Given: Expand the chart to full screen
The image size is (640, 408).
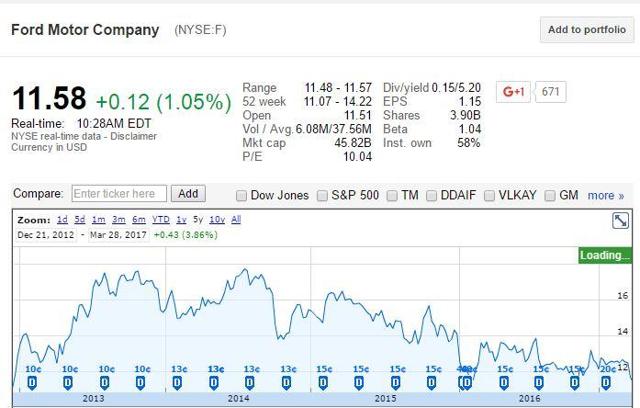Looking at the screenshot, I should (620, 222).
